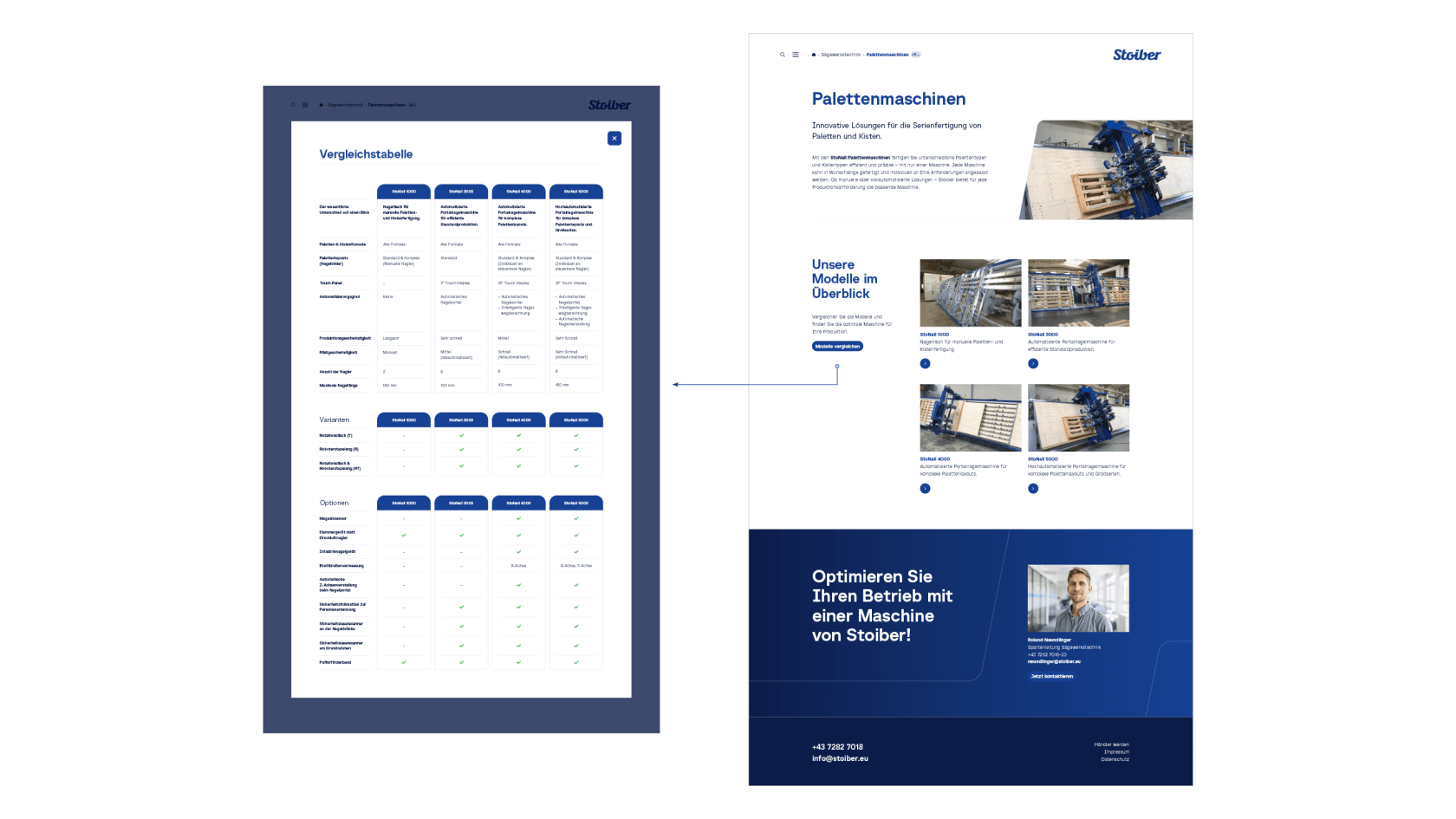The height and width of the screenshot is (819, 1456).
Task: Click the StoNail 5000 product thumbnail
Action: pos(1078,418)
